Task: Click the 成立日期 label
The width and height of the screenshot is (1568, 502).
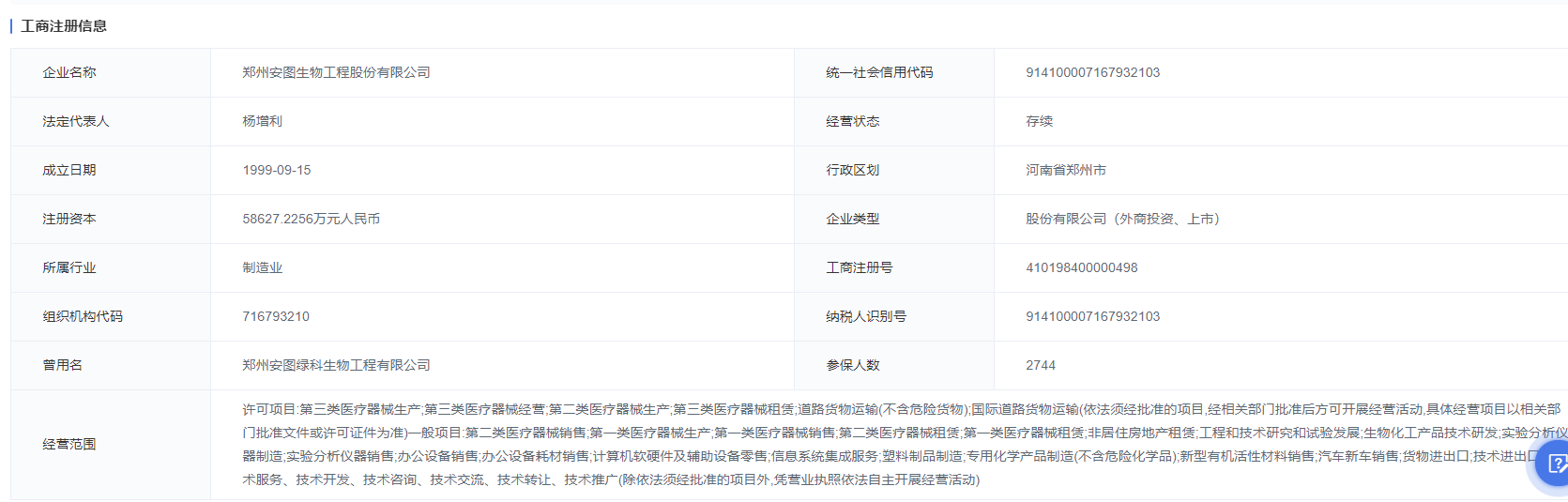Action: [x=69, y=170]
